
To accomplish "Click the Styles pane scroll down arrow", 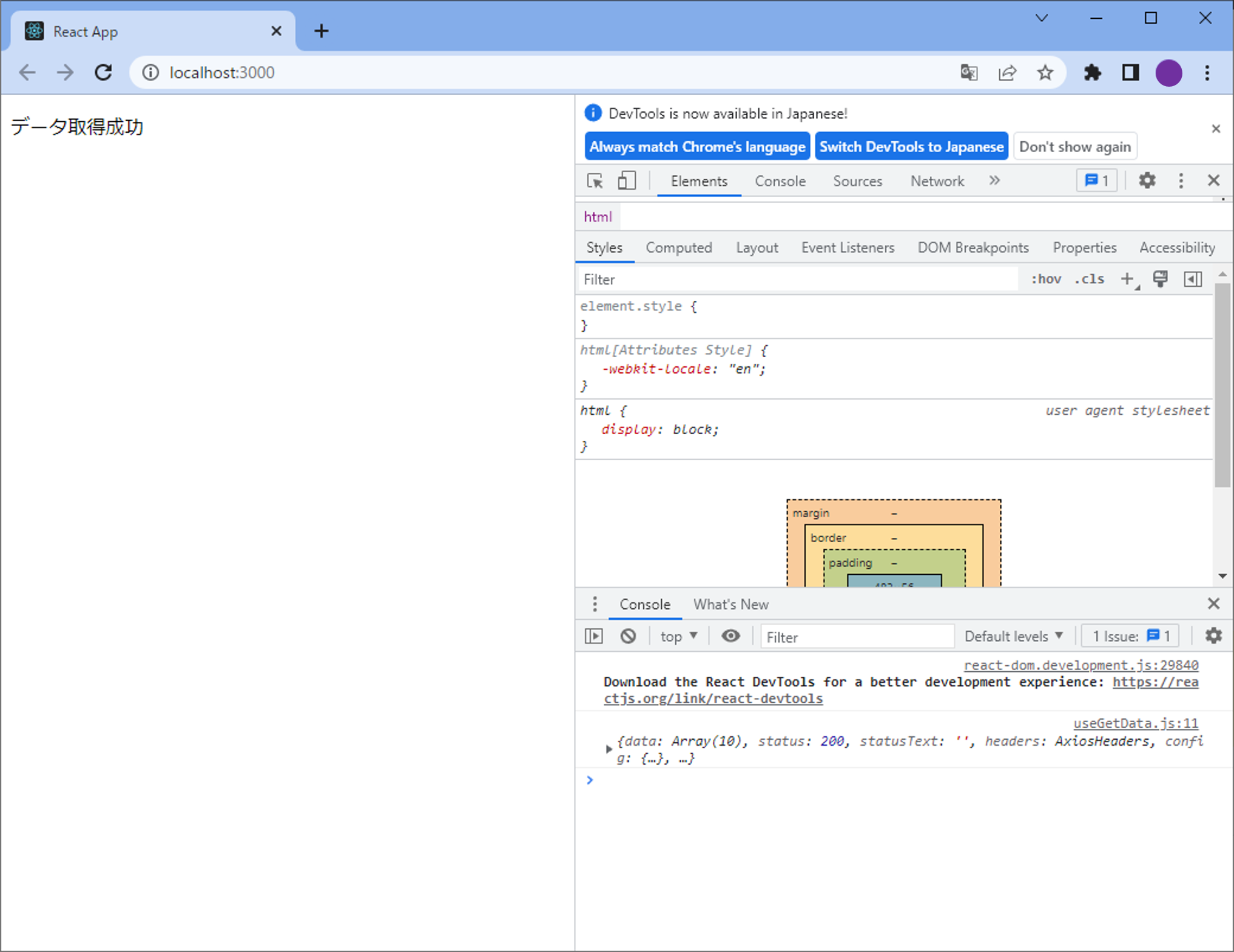I will click(x=1222, y=576).
